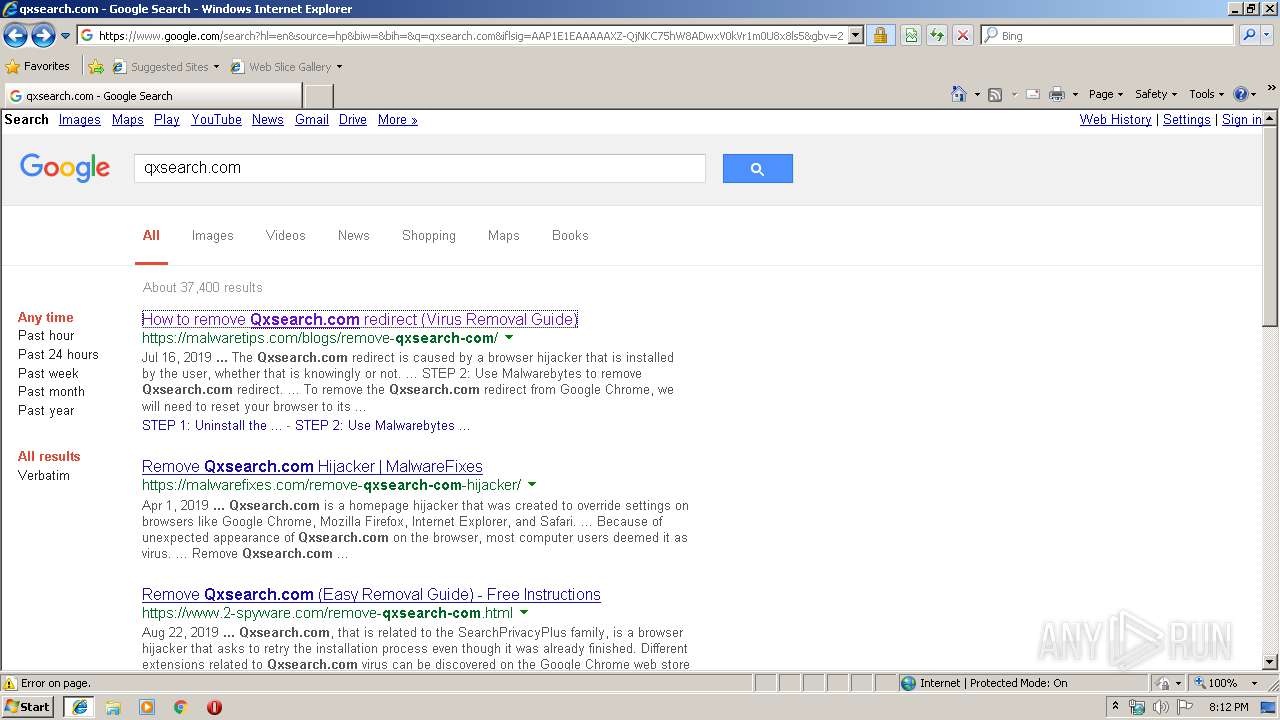Open the Print options dropdown arrow
1280x720 pixels.
coord(1075,95)
